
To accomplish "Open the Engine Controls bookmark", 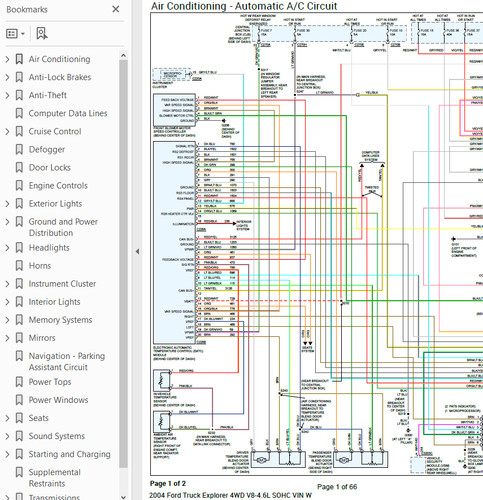I will tap(58, 186).
